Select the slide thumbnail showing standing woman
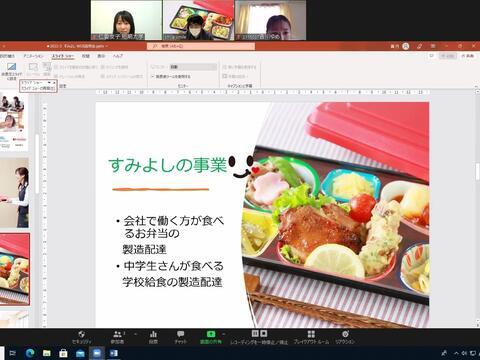 (x=14, y=193)
